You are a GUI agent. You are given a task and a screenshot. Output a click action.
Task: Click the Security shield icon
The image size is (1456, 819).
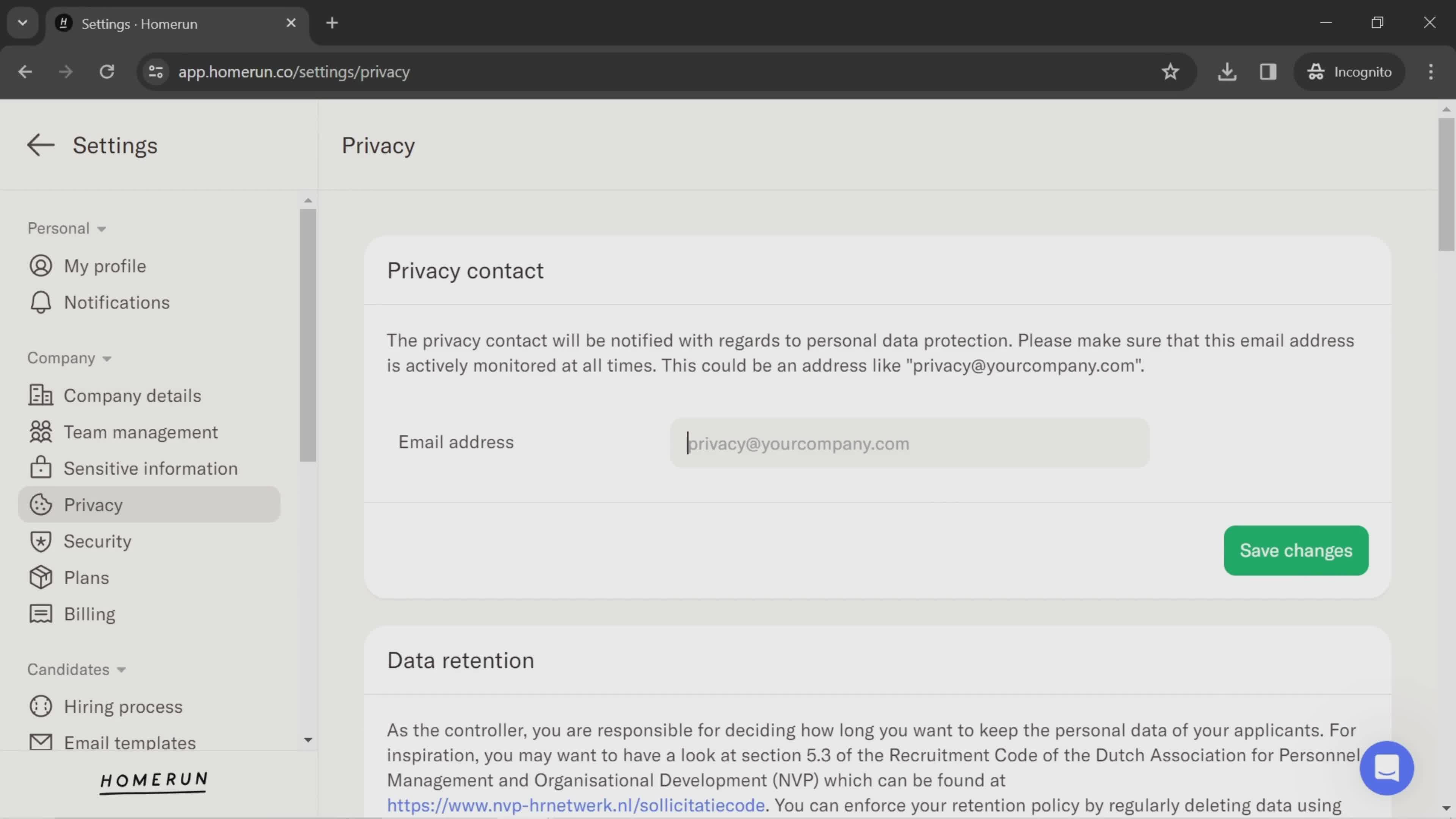coord(40,541)
